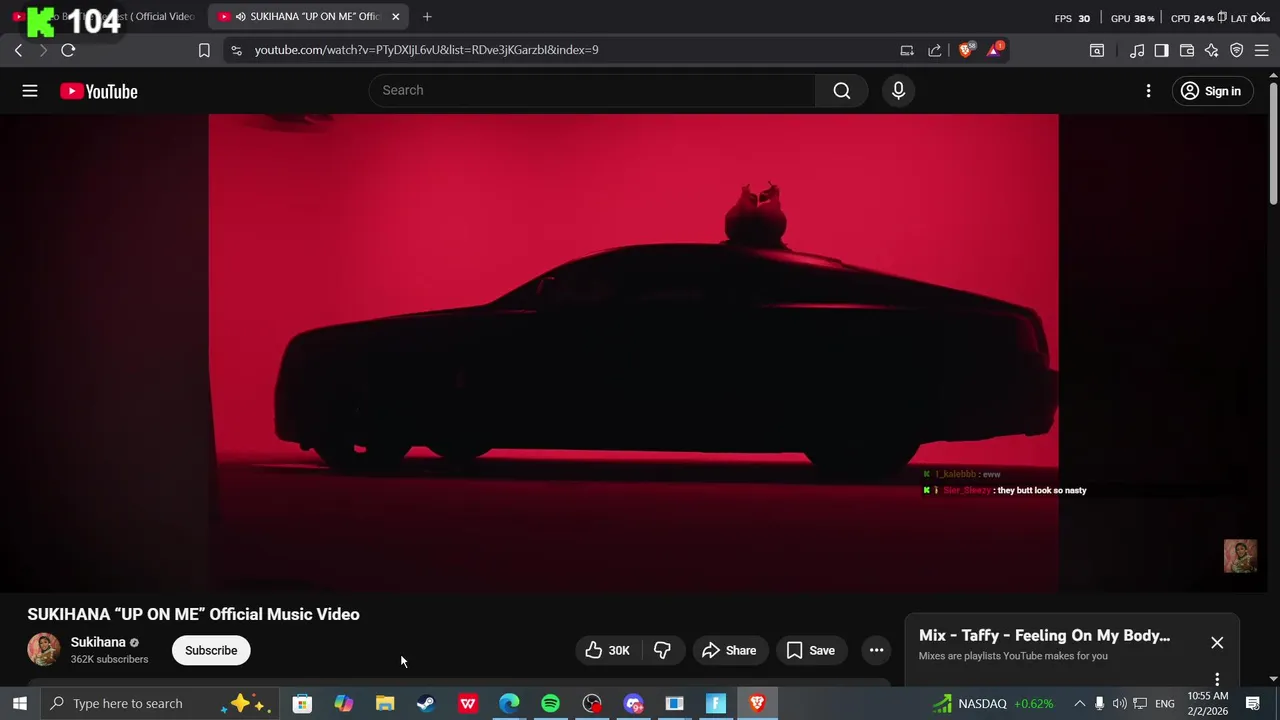
Task: Open Brave Rewards triangle icon
Action: tap(995, 50)
